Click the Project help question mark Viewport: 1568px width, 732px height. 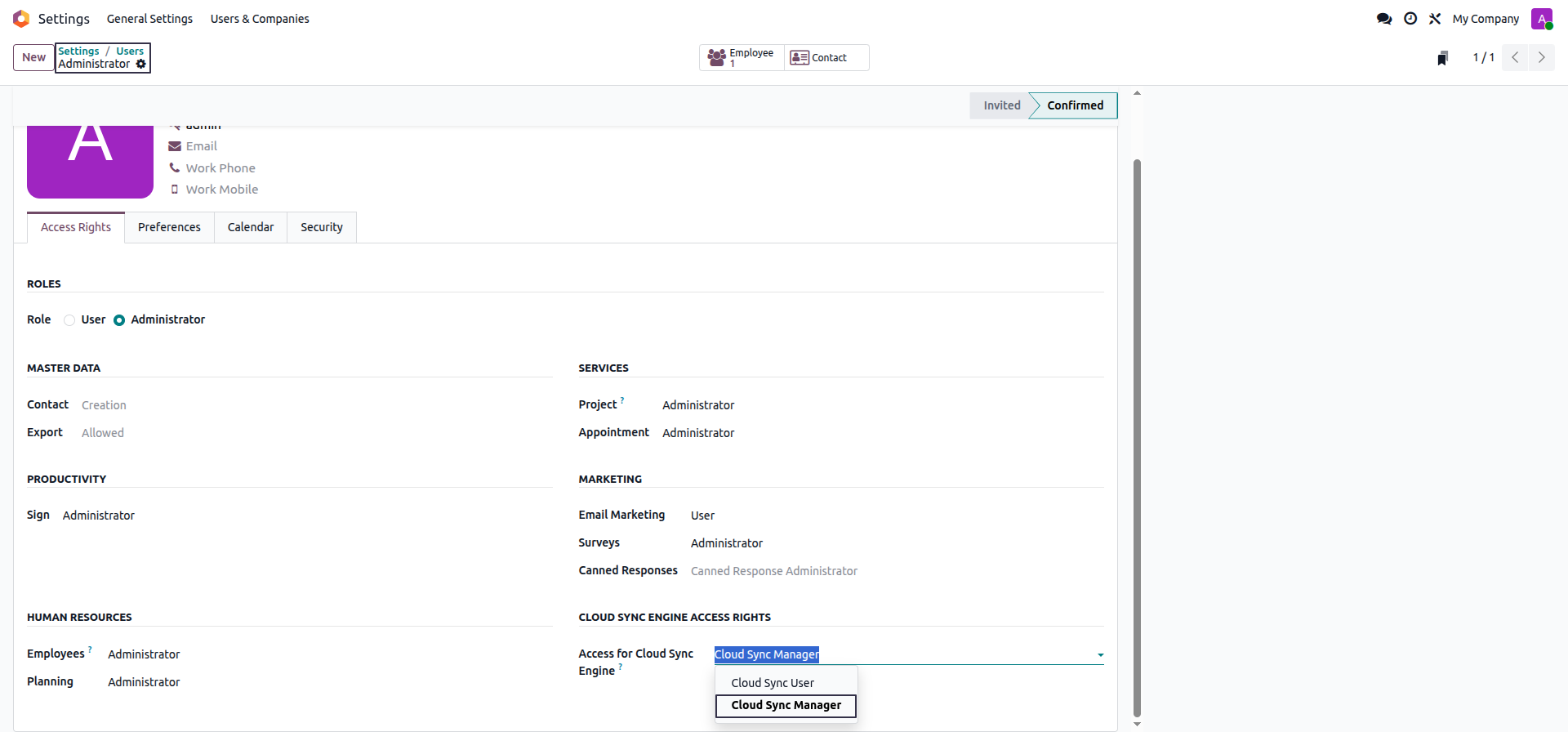(622, 399)
